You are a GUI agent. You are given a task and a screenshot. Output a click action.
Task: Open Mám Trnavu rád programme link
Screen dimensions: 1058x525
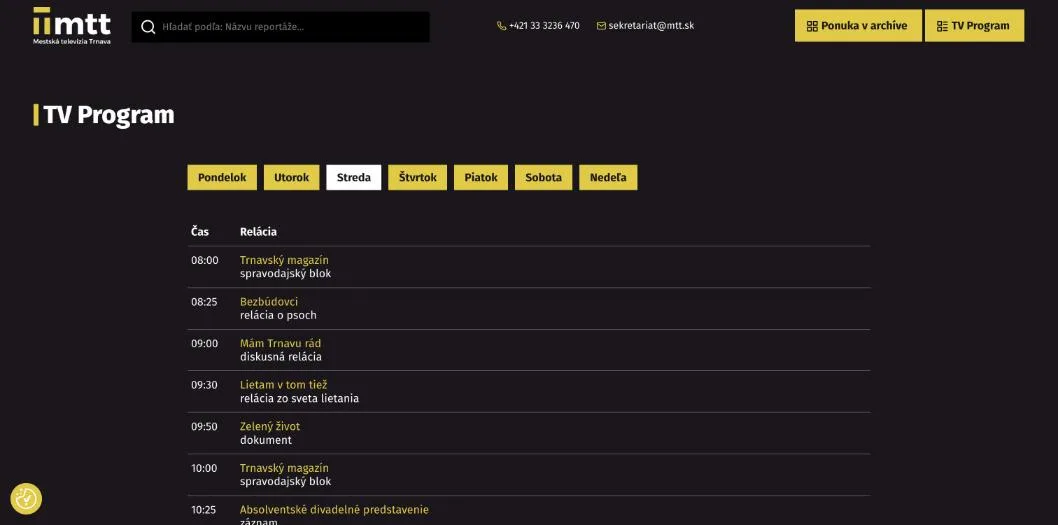(x=281, y=343)
